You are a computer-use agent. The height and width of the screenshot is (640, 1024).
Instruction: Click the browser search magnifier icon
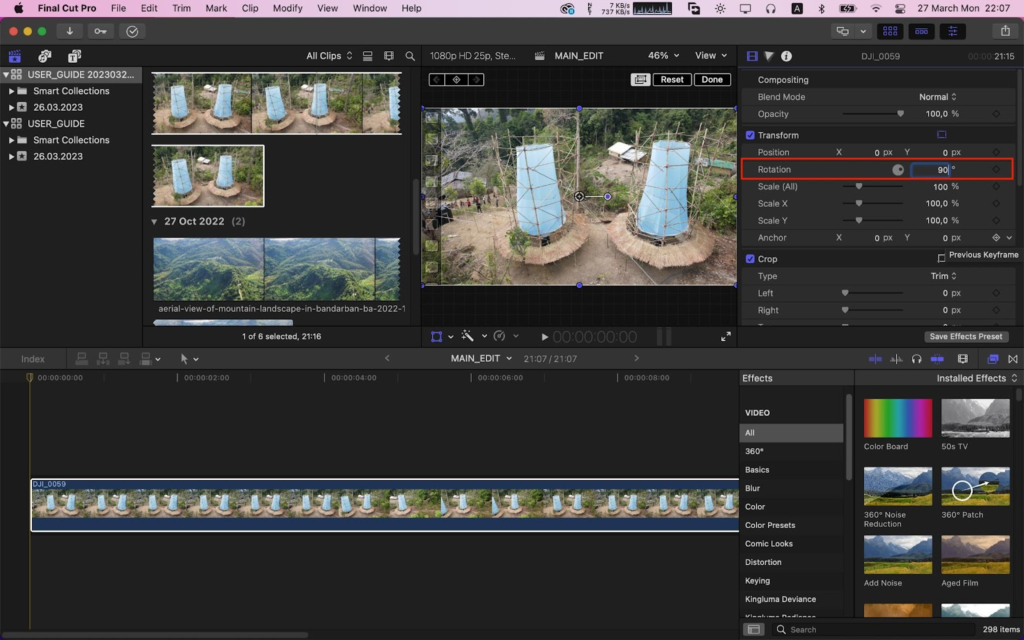410,56
